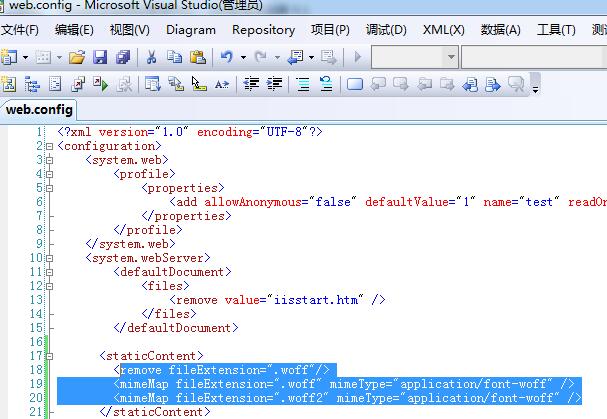Click the Clear All Bookmarks icon

516,84
